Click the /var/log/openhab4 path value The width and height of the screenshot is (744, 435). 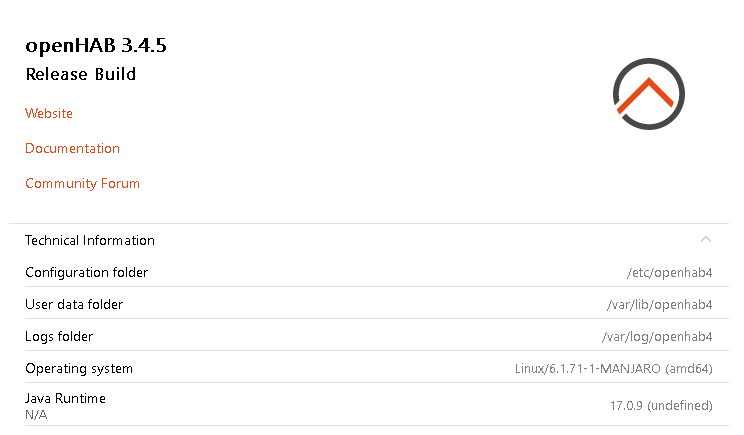coord(657,337)
